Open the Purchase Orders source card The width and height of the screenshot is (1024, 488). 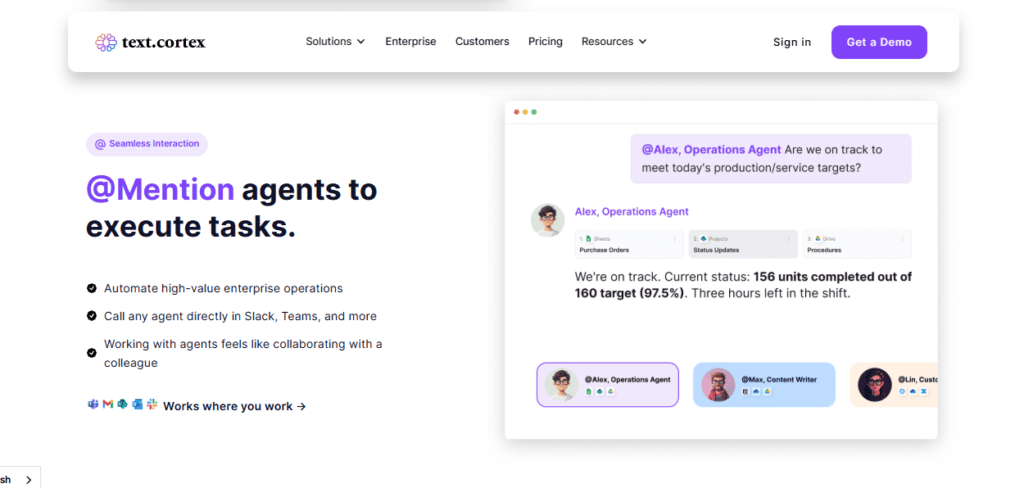pyautogui.click(x=629, y=244)
